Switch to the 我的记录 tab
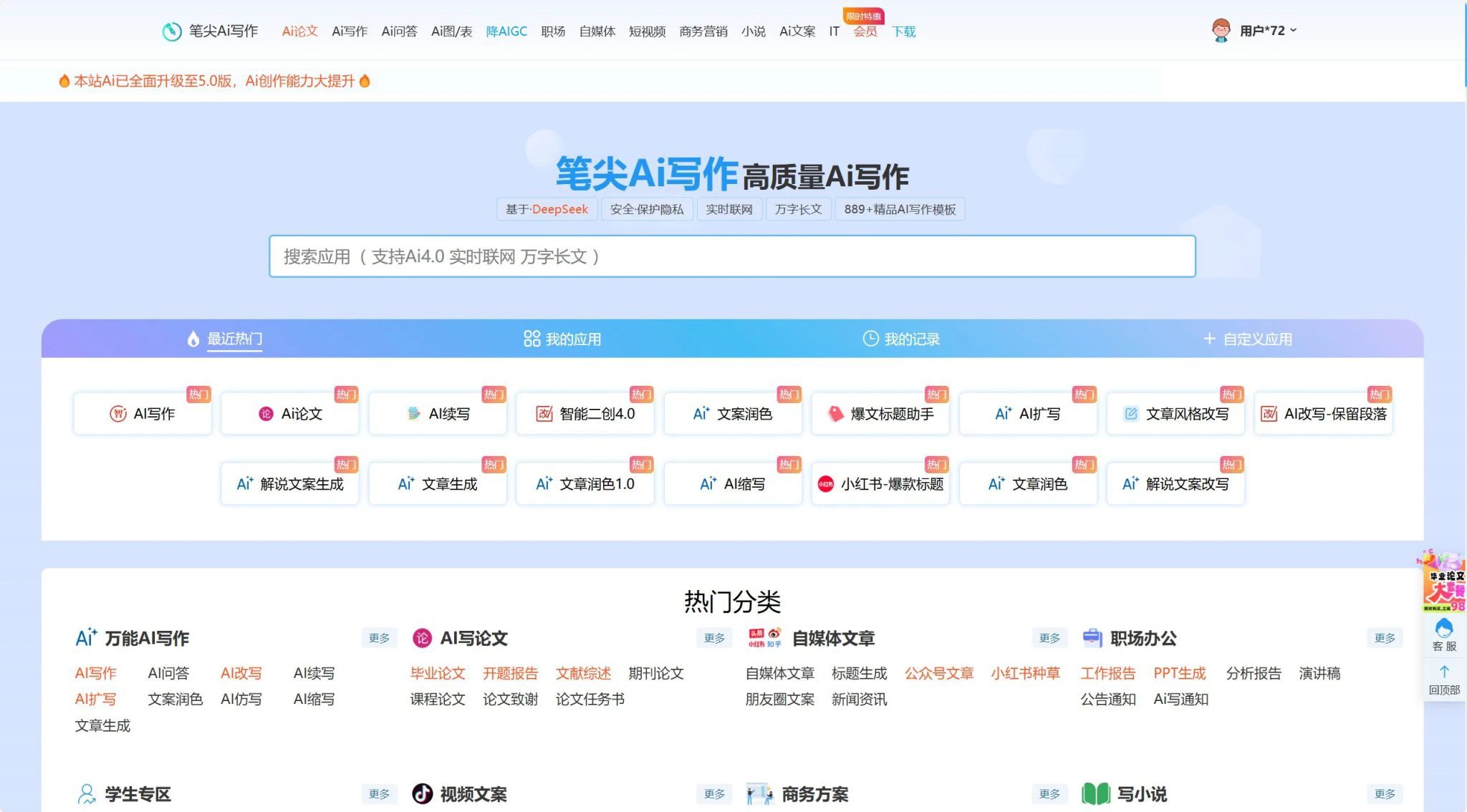This screenshot has height=812, width=1467. [x=901, y=339]
